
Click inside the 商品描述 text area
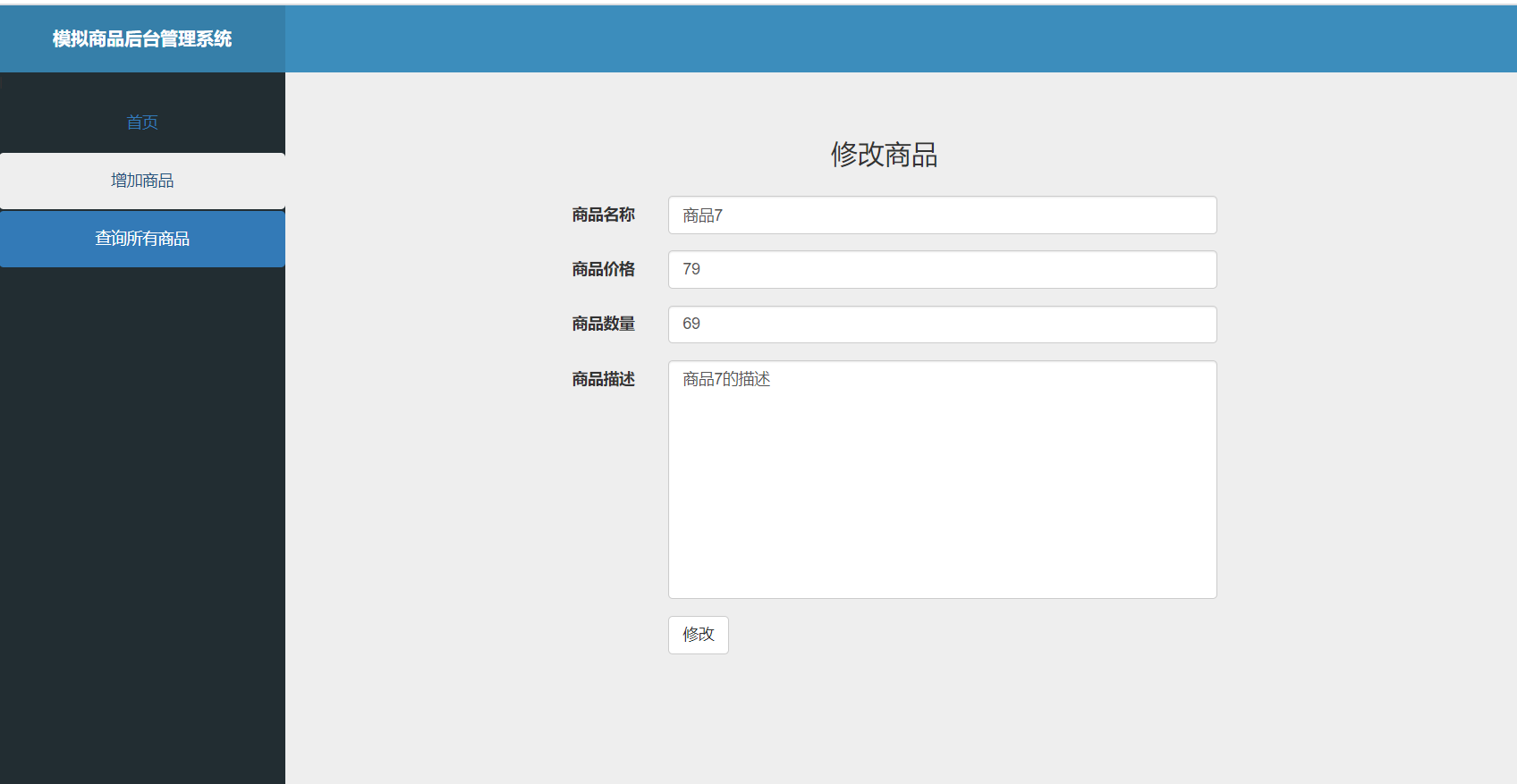tap(942, 479)
